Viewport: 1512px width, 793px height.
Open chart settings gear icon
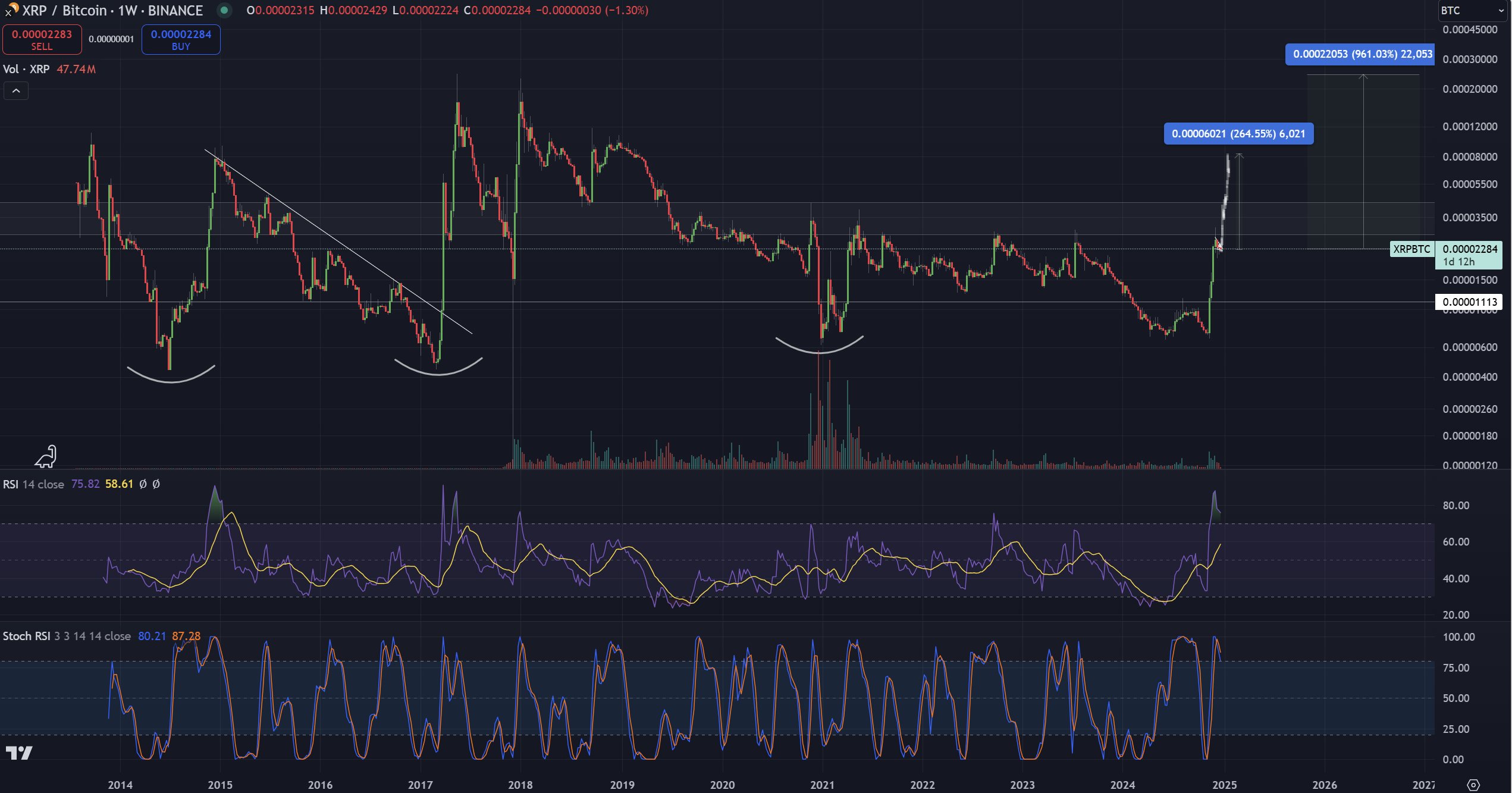[x=1473, y=785]
